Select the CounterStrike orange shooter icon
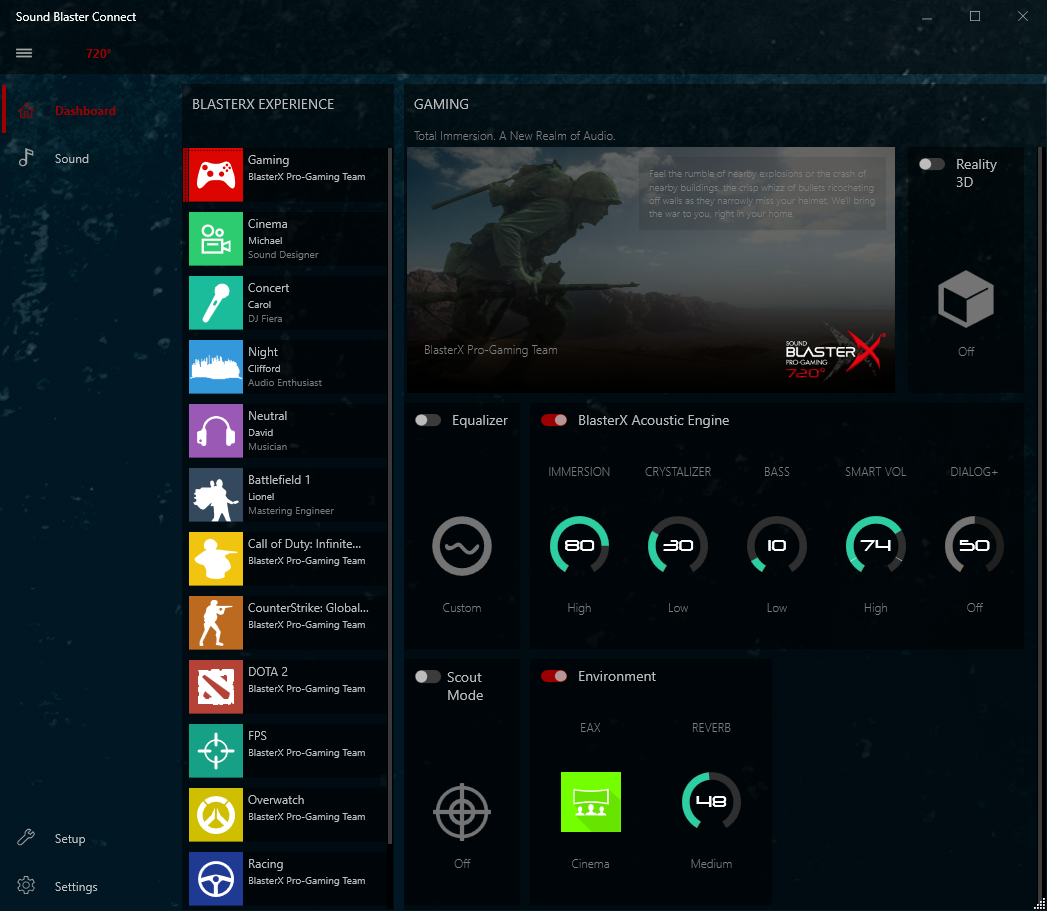 click(216, 623)
